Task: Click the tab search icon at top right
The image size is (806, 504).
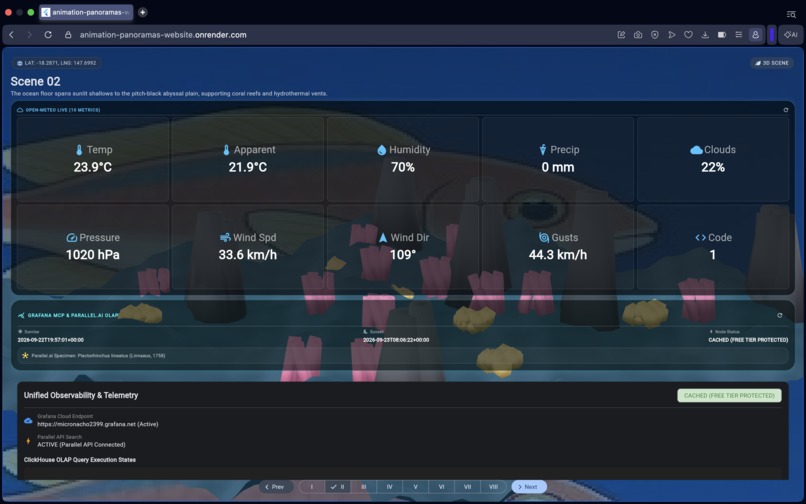Action: [791, 14]
